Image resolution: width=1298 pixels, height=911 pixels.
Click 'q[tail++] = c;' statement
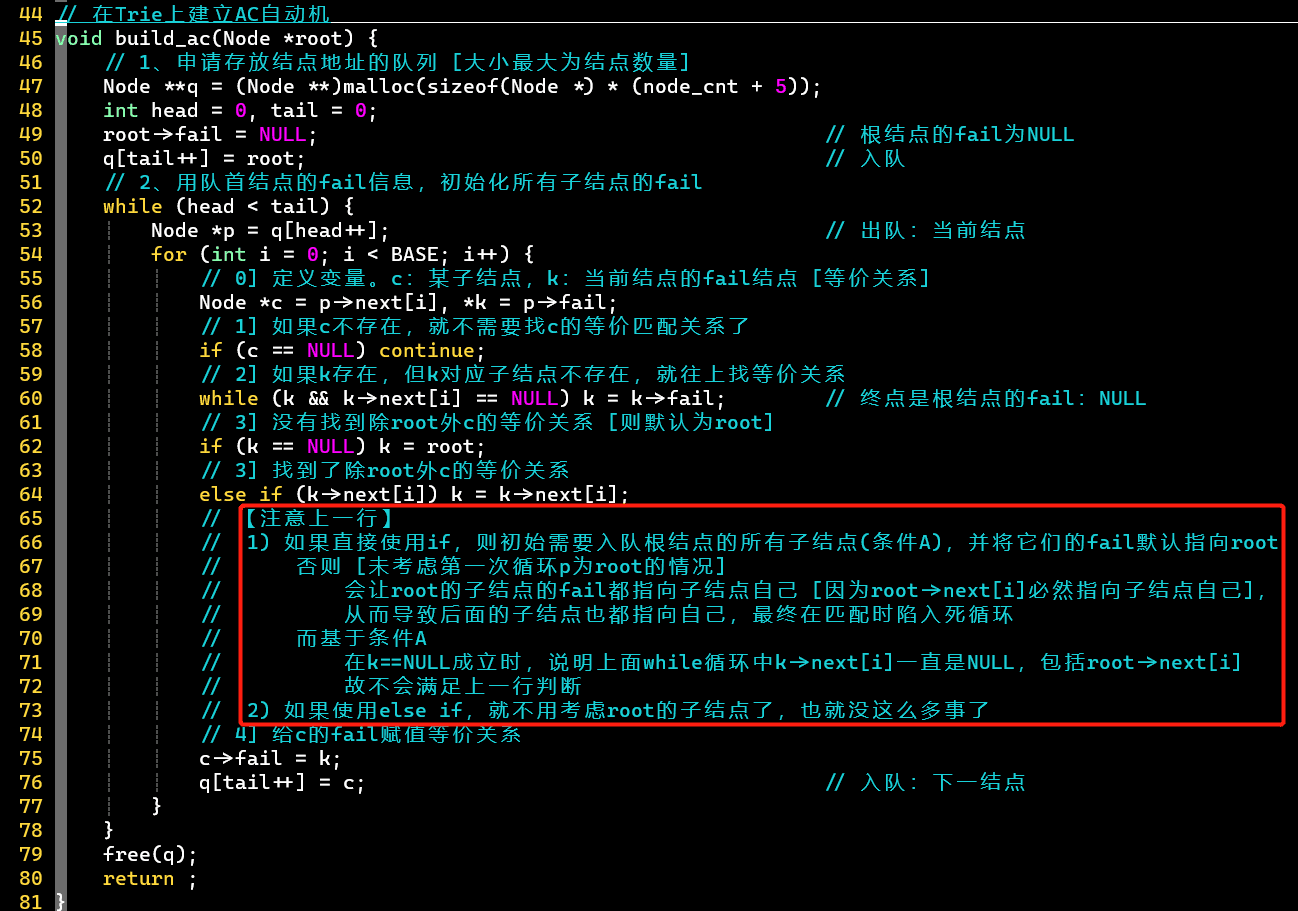click(282, 782)
